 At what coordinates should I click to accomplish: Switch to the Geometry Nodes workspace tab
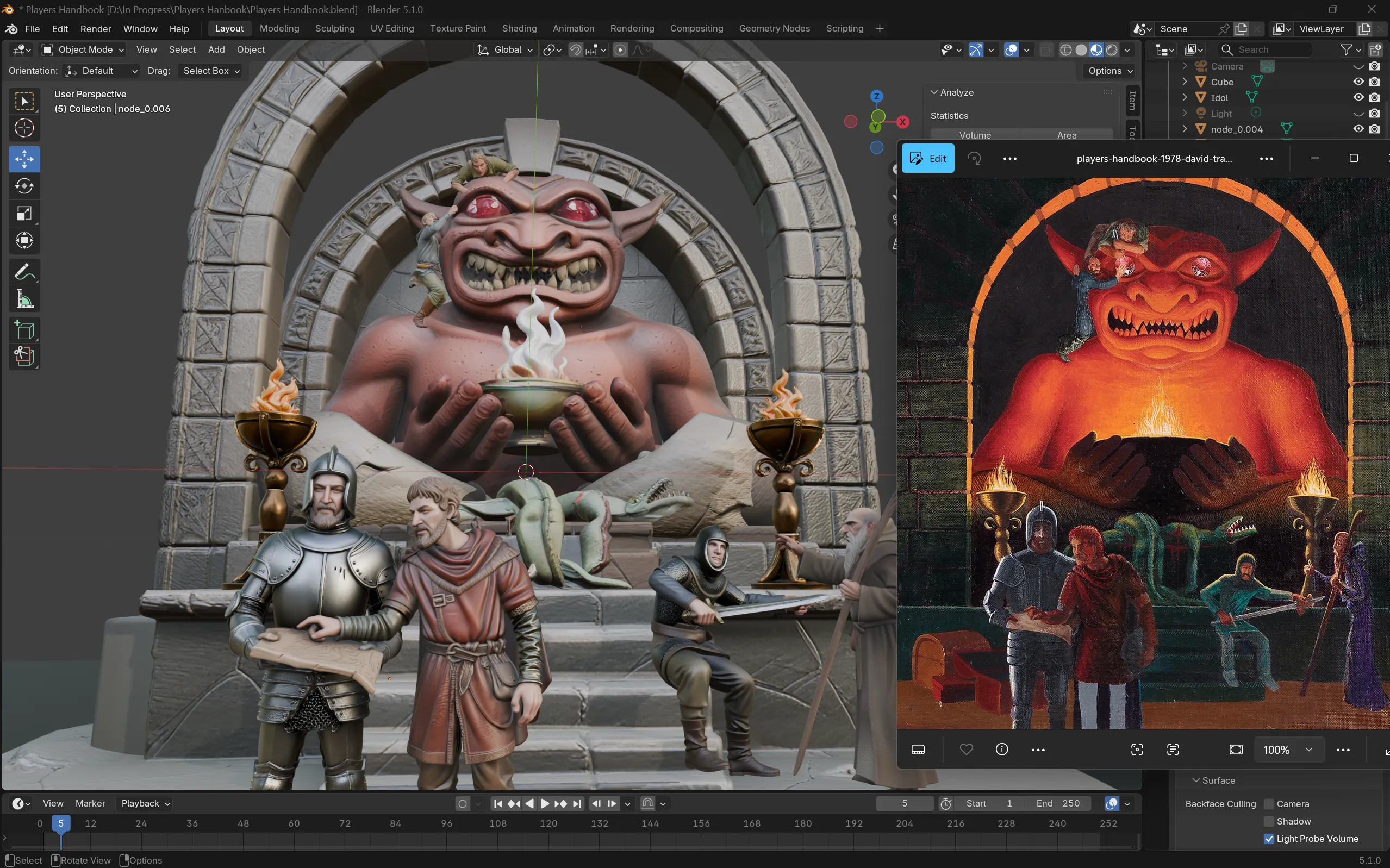pyautogui.click(x=775, y=29)
